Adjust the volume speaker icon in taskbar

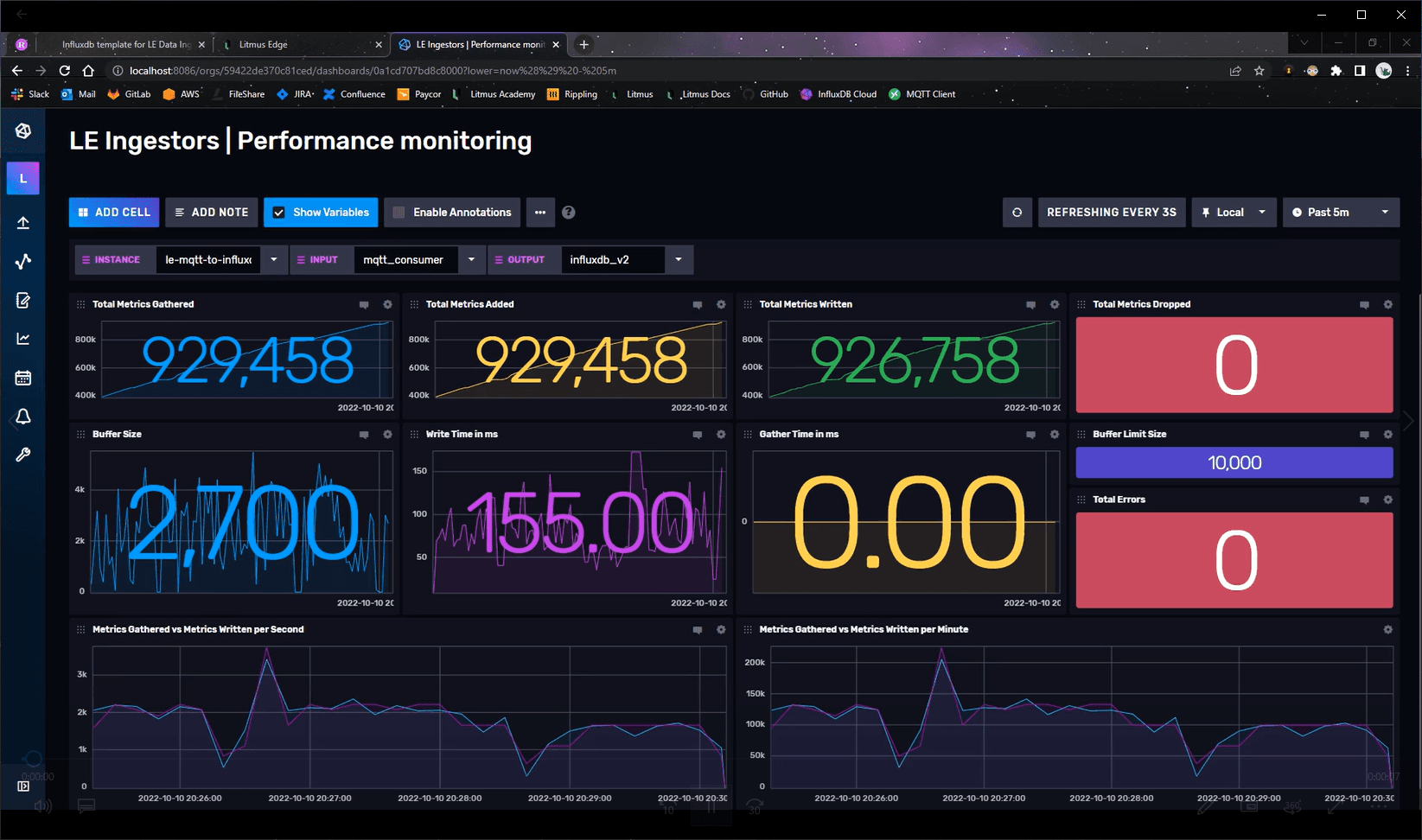41,805
